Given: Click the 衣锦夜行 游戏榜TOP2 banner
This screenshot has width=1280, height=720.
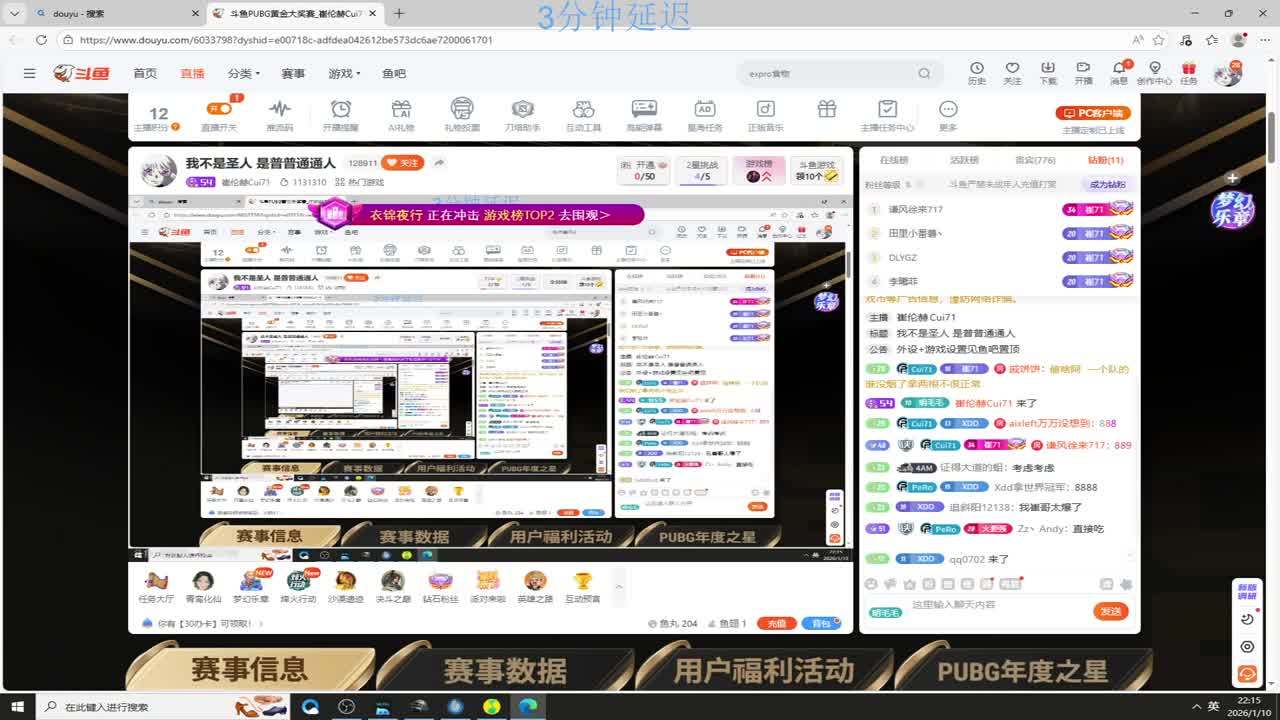Looking at the screenshot, I should [480, 214].
